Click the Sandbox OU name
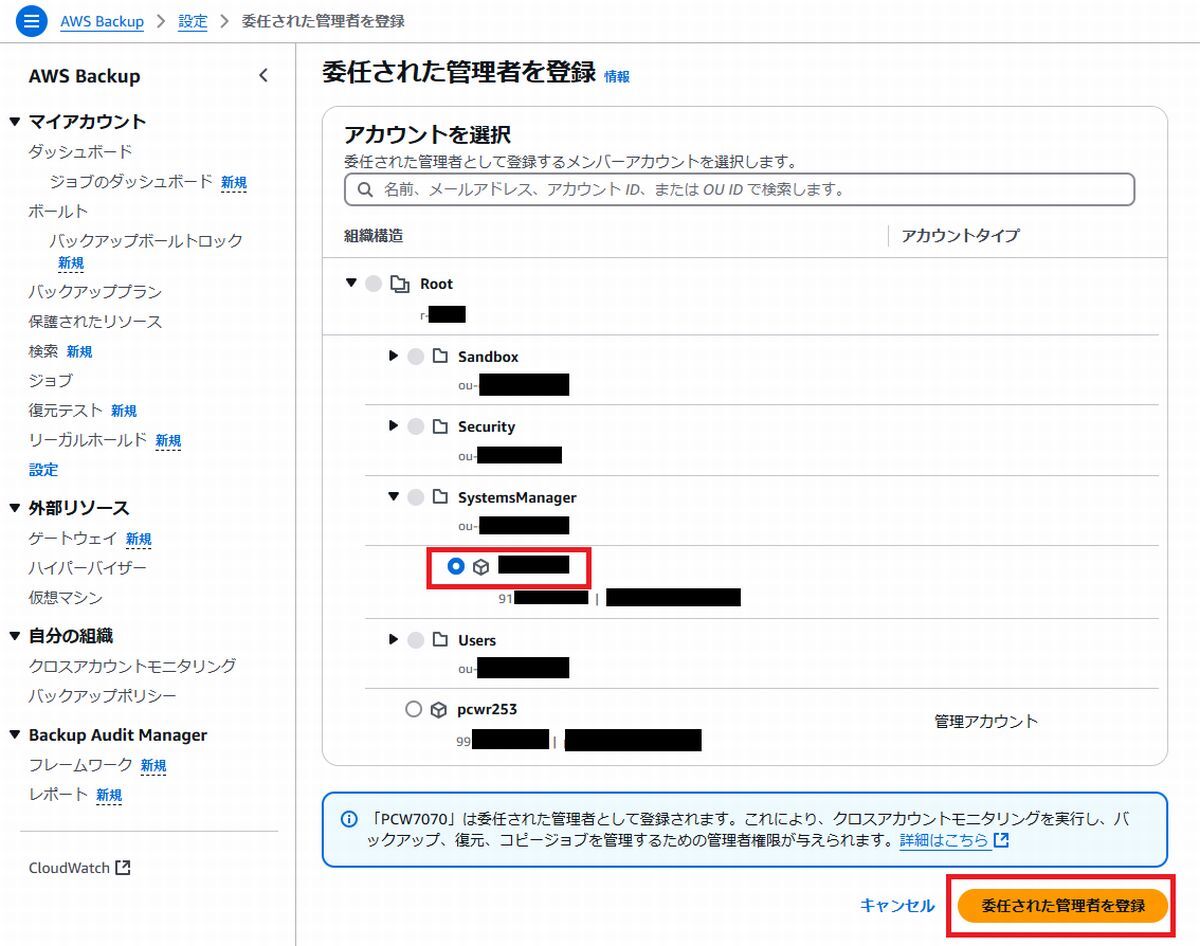Viewport: 1200px width, 946px height. click(x=488, y=357)
